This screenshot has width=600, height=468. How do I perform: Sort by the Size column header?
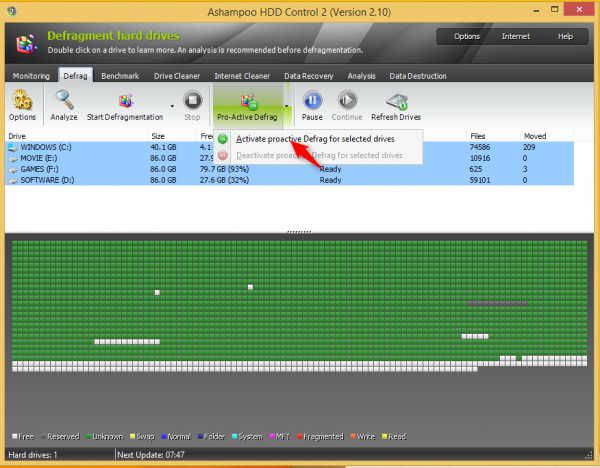[x=172, y=136]
